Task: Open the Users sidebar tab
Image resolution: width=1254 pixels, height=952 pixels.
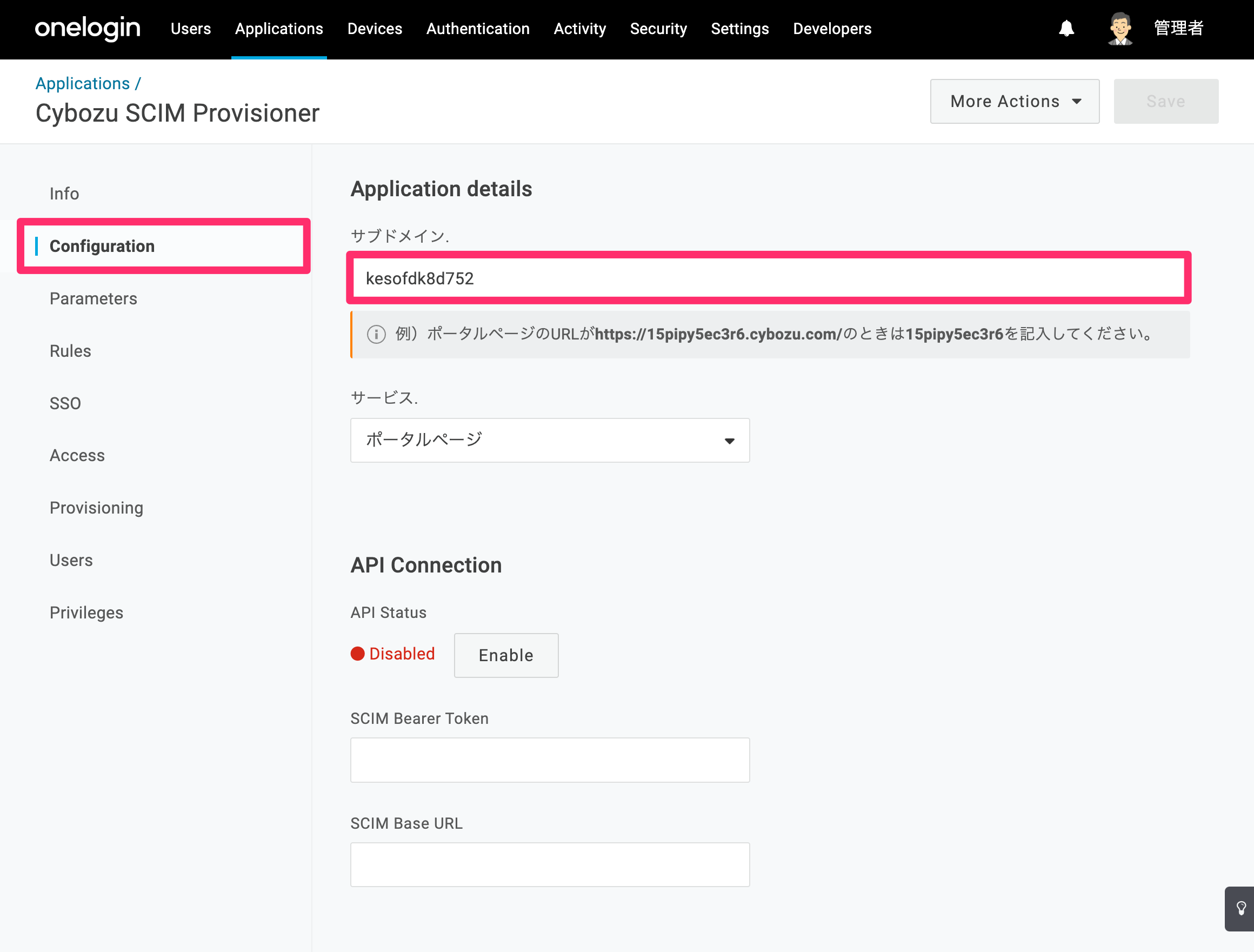Action: point(71,560)
